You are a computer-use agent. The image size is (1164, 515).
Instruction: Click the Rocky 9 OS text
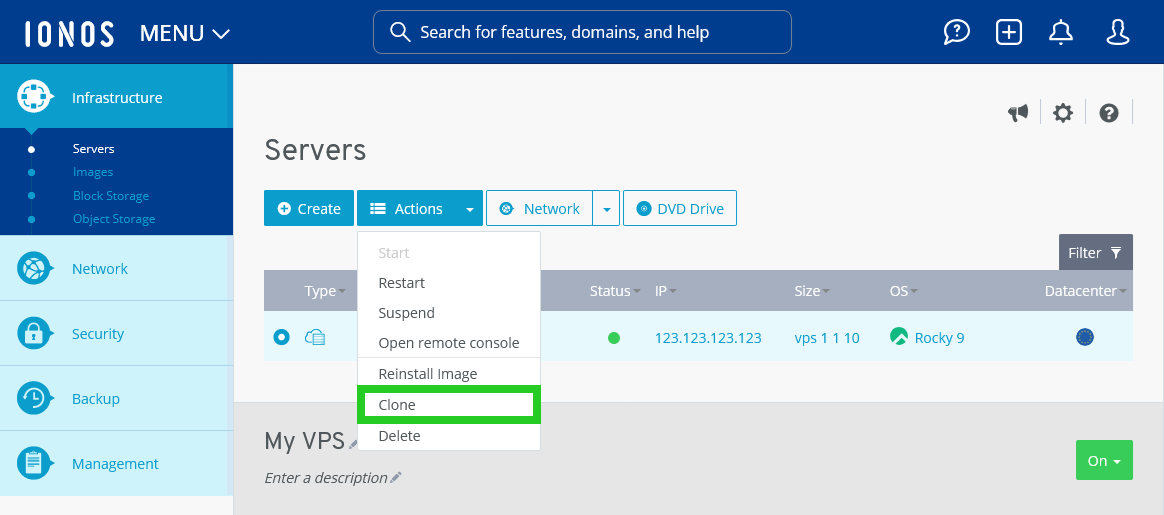[x=939, y=338]
